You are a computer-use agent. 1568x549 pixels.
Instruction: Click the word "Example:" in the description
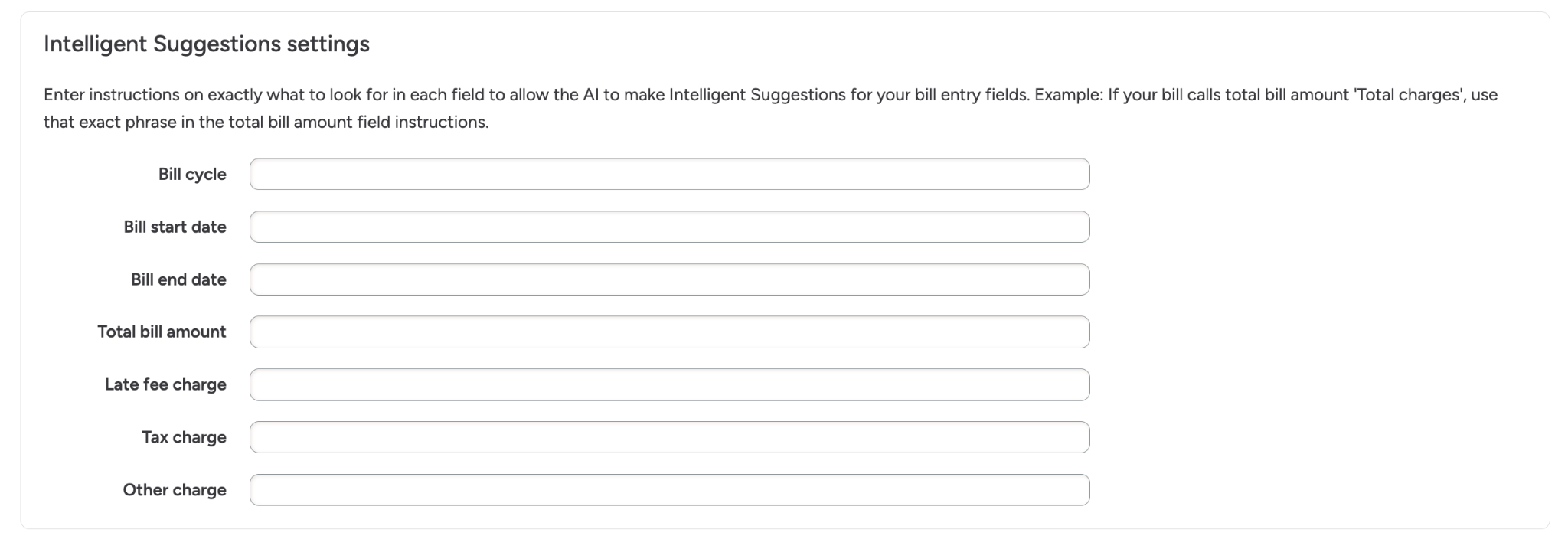1069,96
